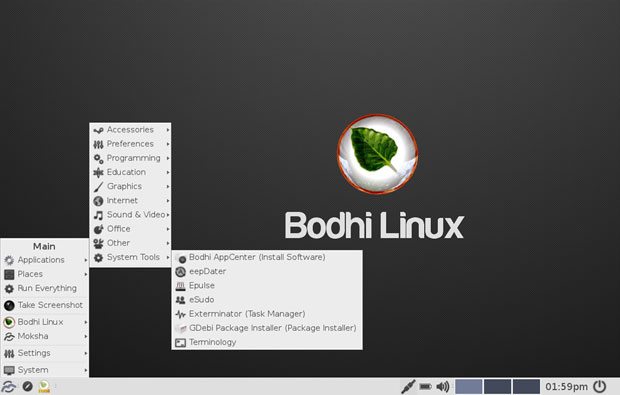Click the Graphics brush icon
Screen dimensions: 620x395
point(98,187)
